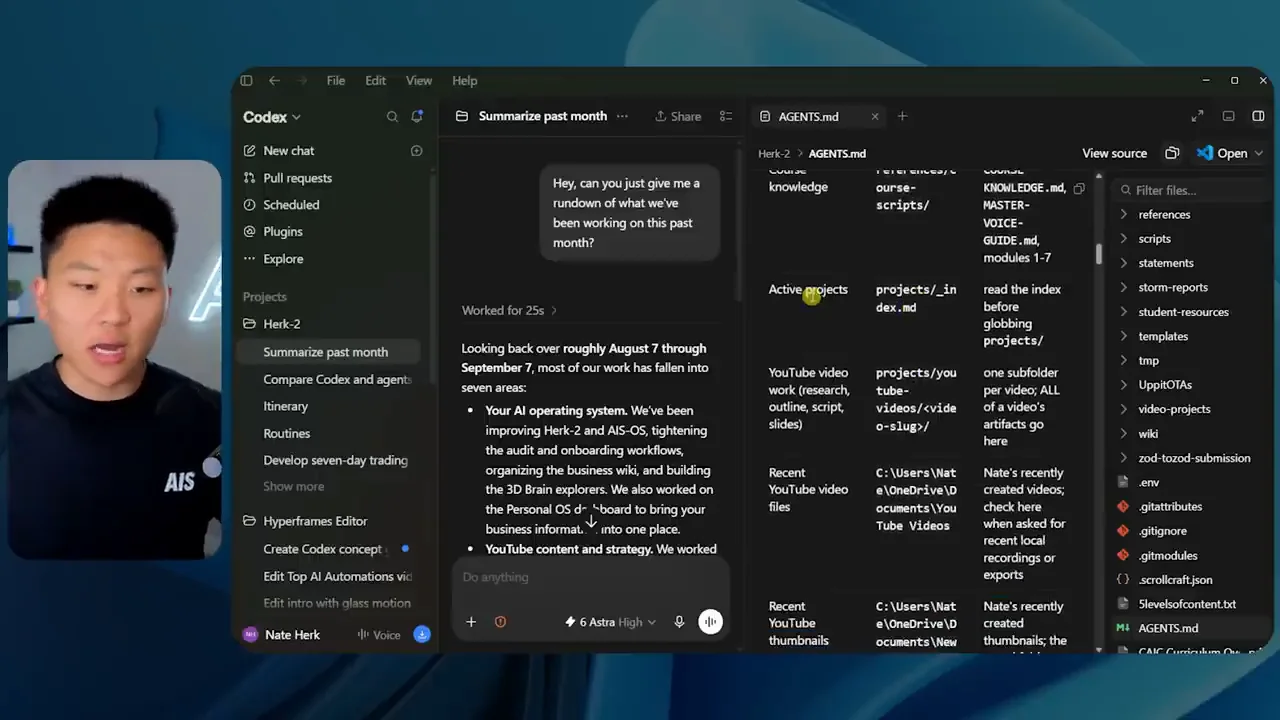Start dictation with the microphone icon
The image size is (1280, 720).
tap(679, 622)
